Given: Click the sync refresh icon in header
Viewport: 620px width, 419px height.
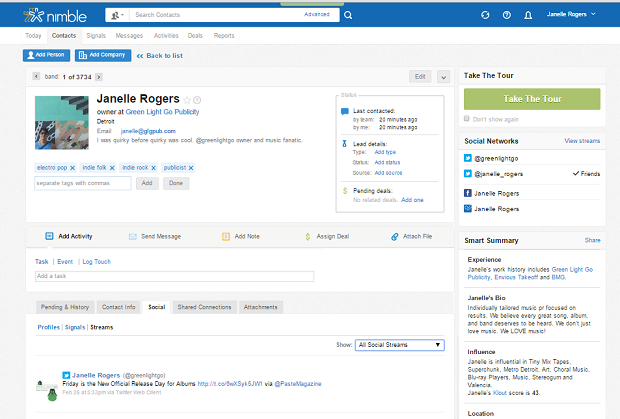Looking at the screenshot, I should click(x=485, y=15).
